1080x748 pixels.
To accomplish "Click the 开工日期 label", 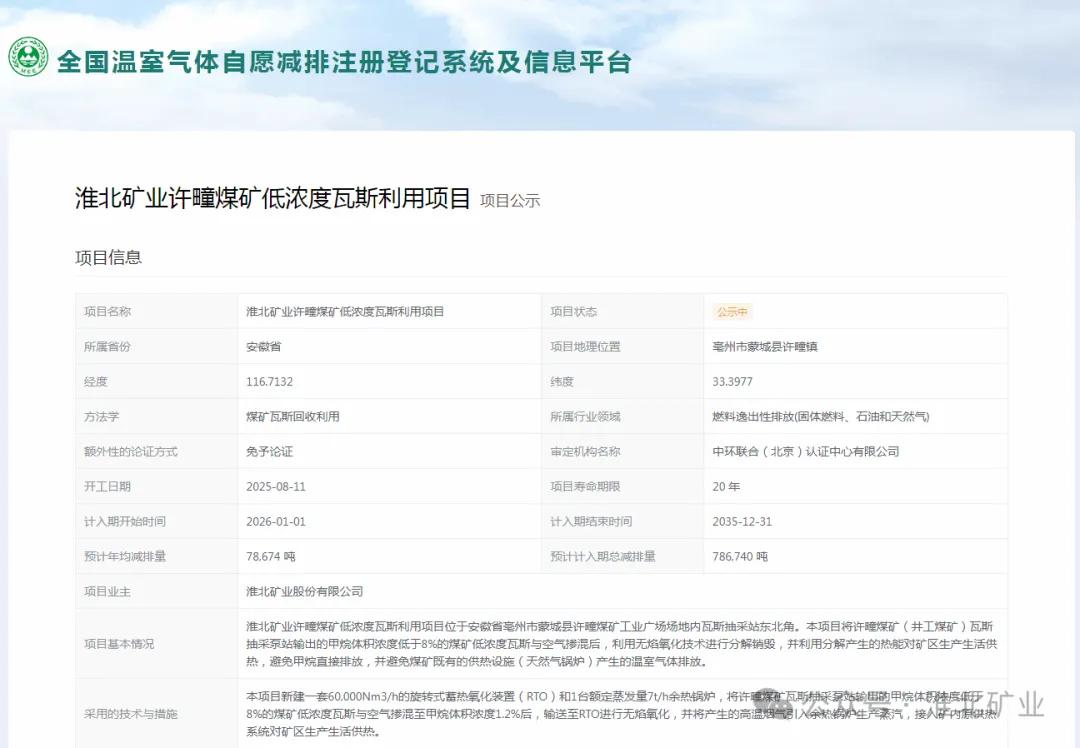I will (107, 487).
